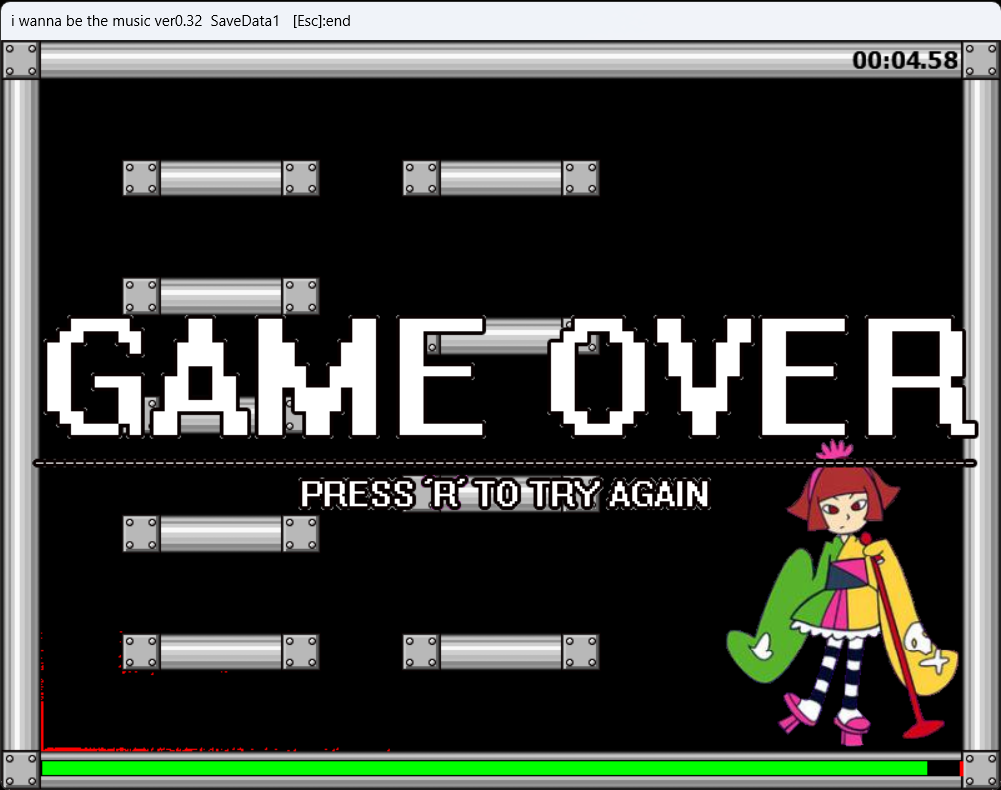Click the red marker at the progress bar's end
The width and height of the screenshot is (1001, 790).
pos(961,768)
